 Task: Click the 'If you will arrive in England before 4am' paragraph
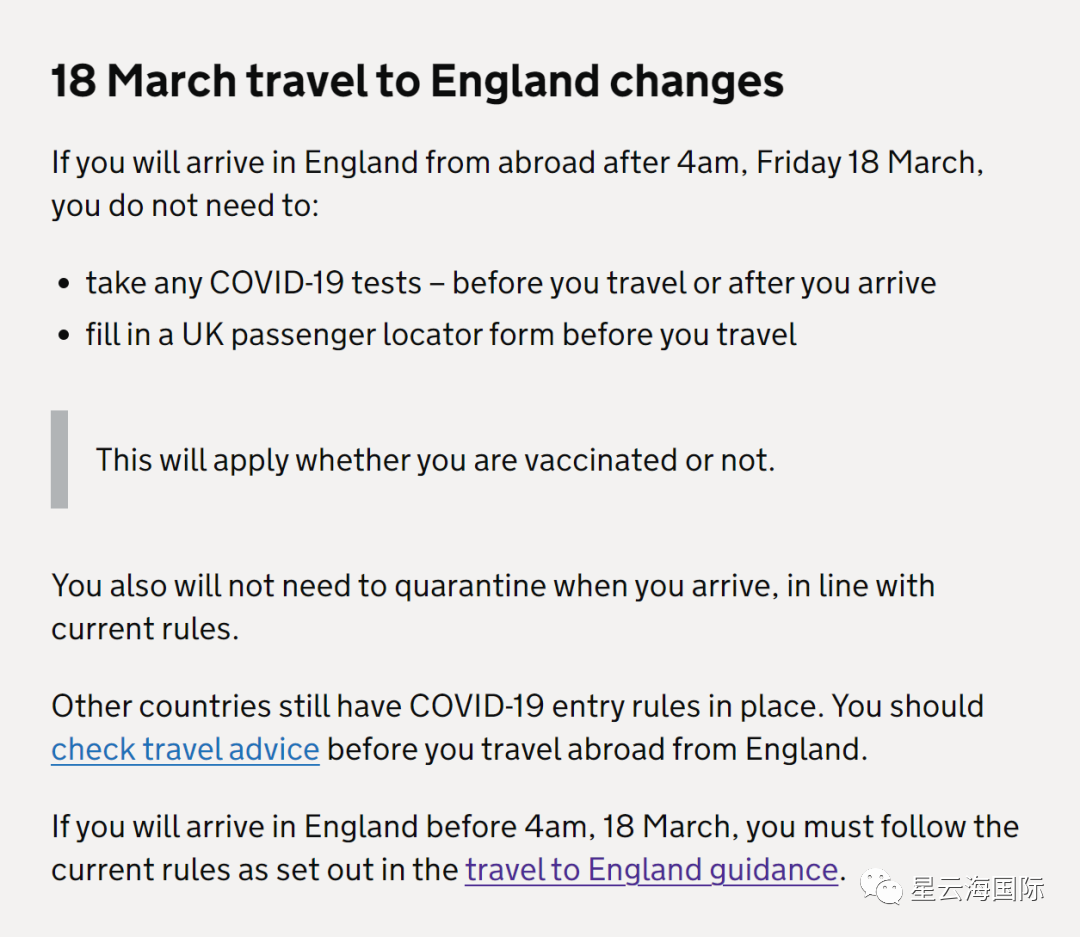(535, 827)
